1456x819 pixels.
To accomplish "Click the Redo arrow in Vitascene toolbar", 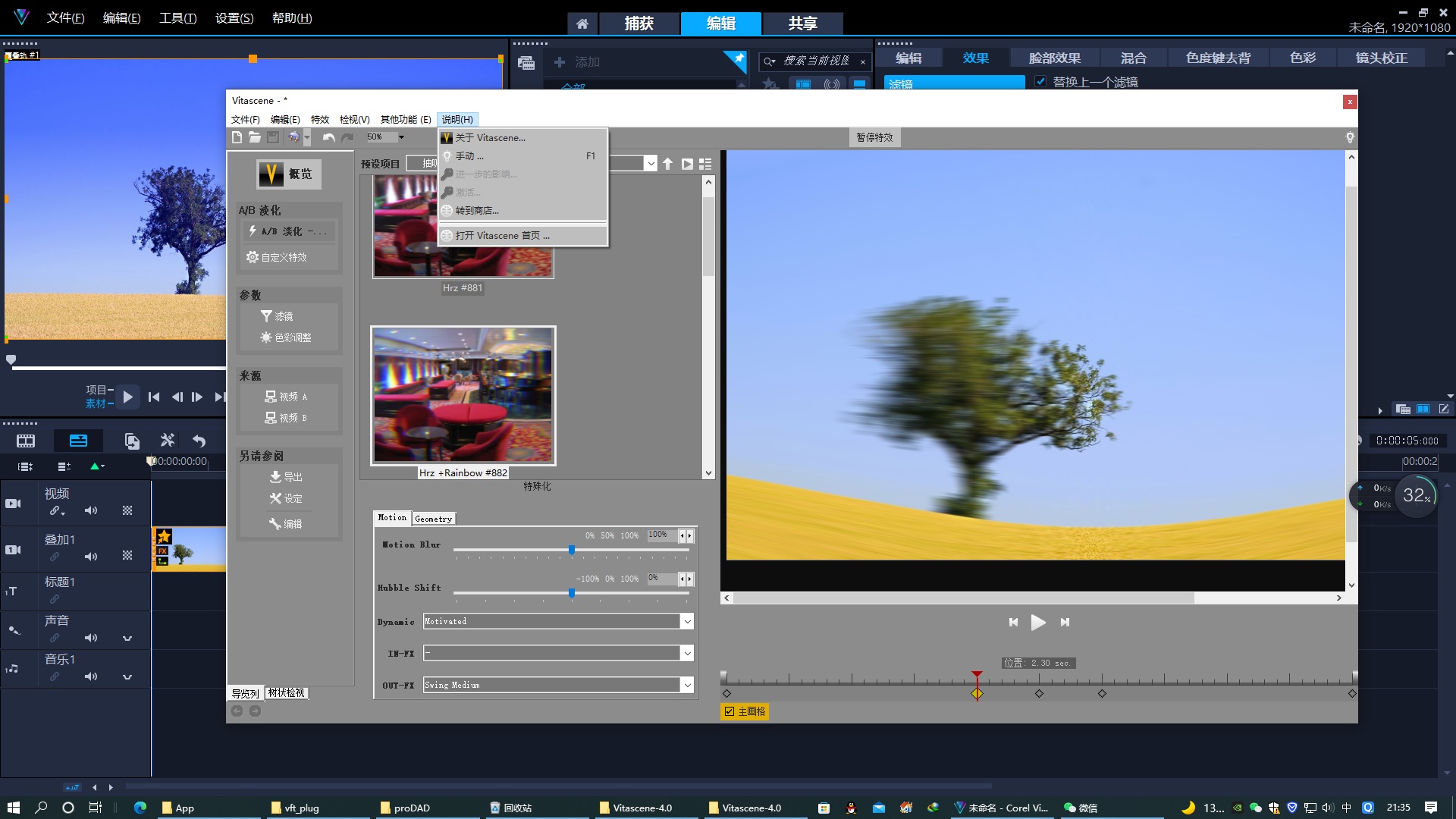I will coord(347,137).
